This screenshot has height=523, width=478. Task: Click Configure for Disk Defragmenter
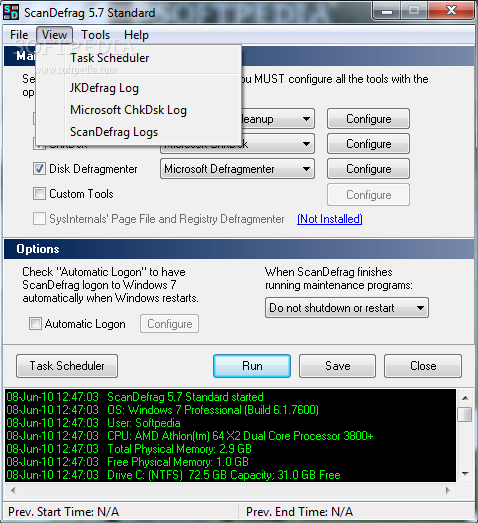(x=369, y=169)
